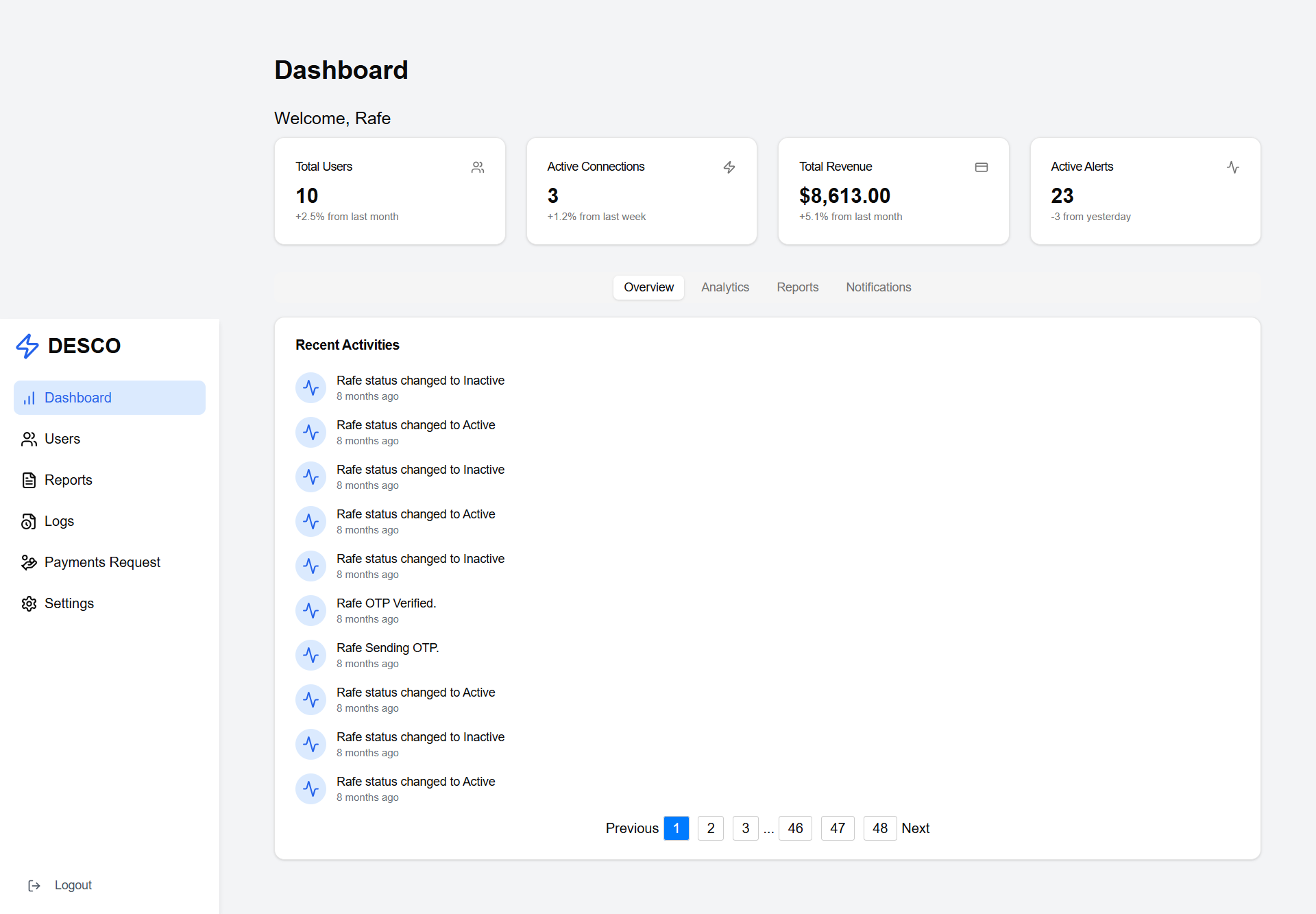Viewport: 1316px width, 914px height.
Task: Switch to the Analytics tab
Action: (724, 287)
